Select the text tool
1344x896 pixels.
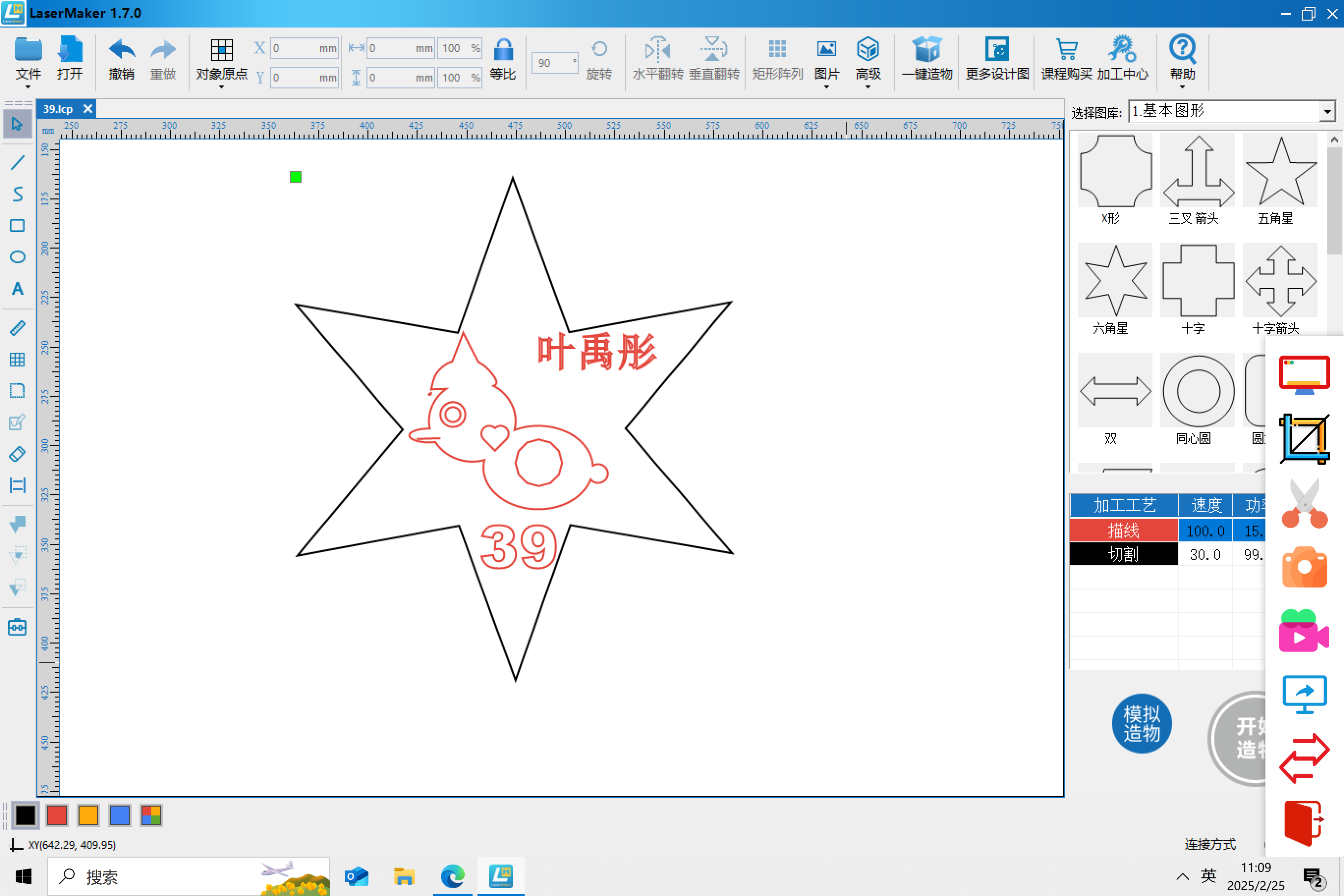pos(17,288)
